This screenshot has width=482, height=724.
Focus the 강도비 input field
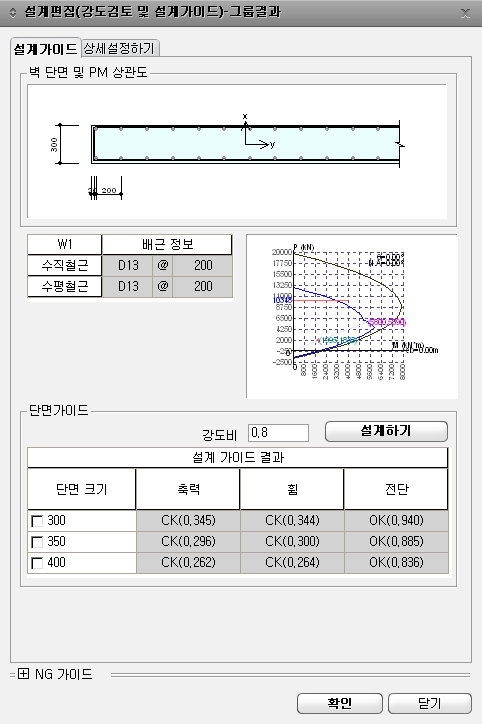[278, 433]
